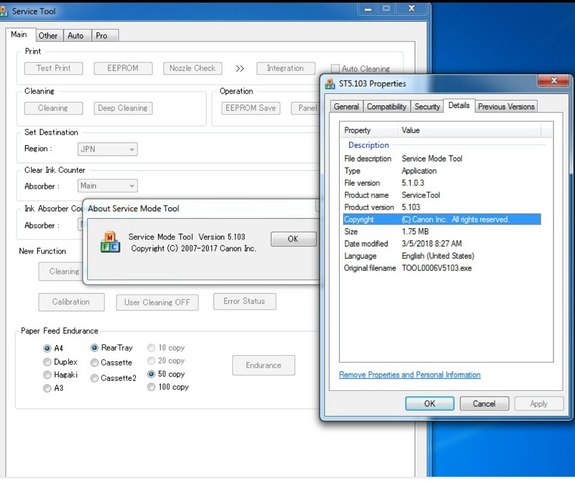The width and height of the screenshot is (575, 481).
Task: Minimize the Service Tool window
Action: coord(368,9)
